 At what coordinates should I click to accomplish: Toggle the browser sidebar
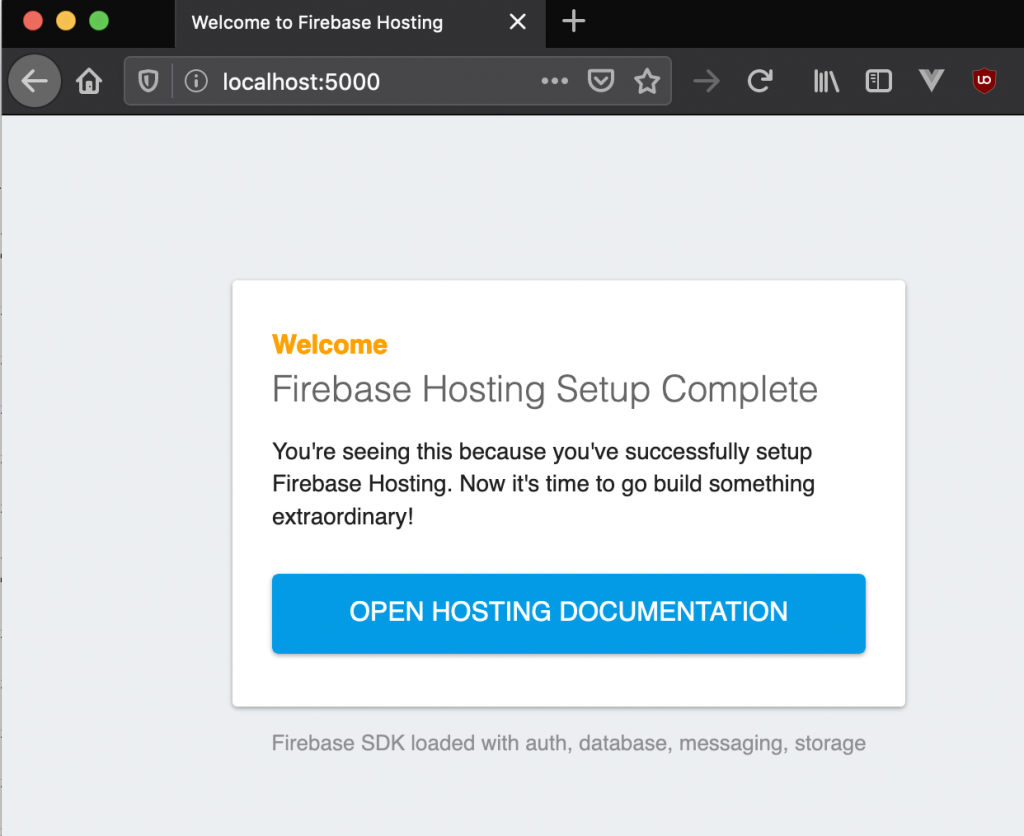878,81
